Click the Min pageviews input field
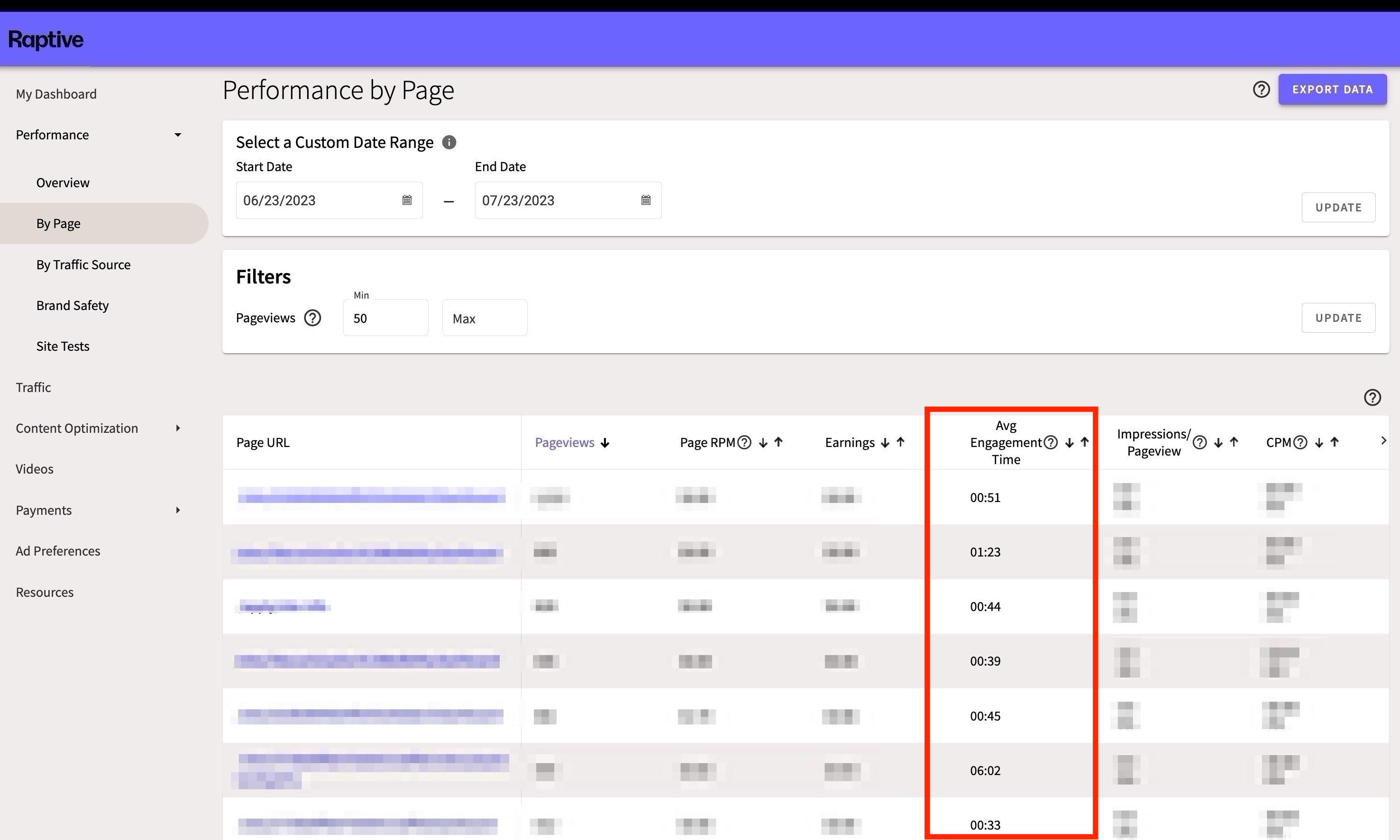This screenshot has height=840, width=1400. 385,318
